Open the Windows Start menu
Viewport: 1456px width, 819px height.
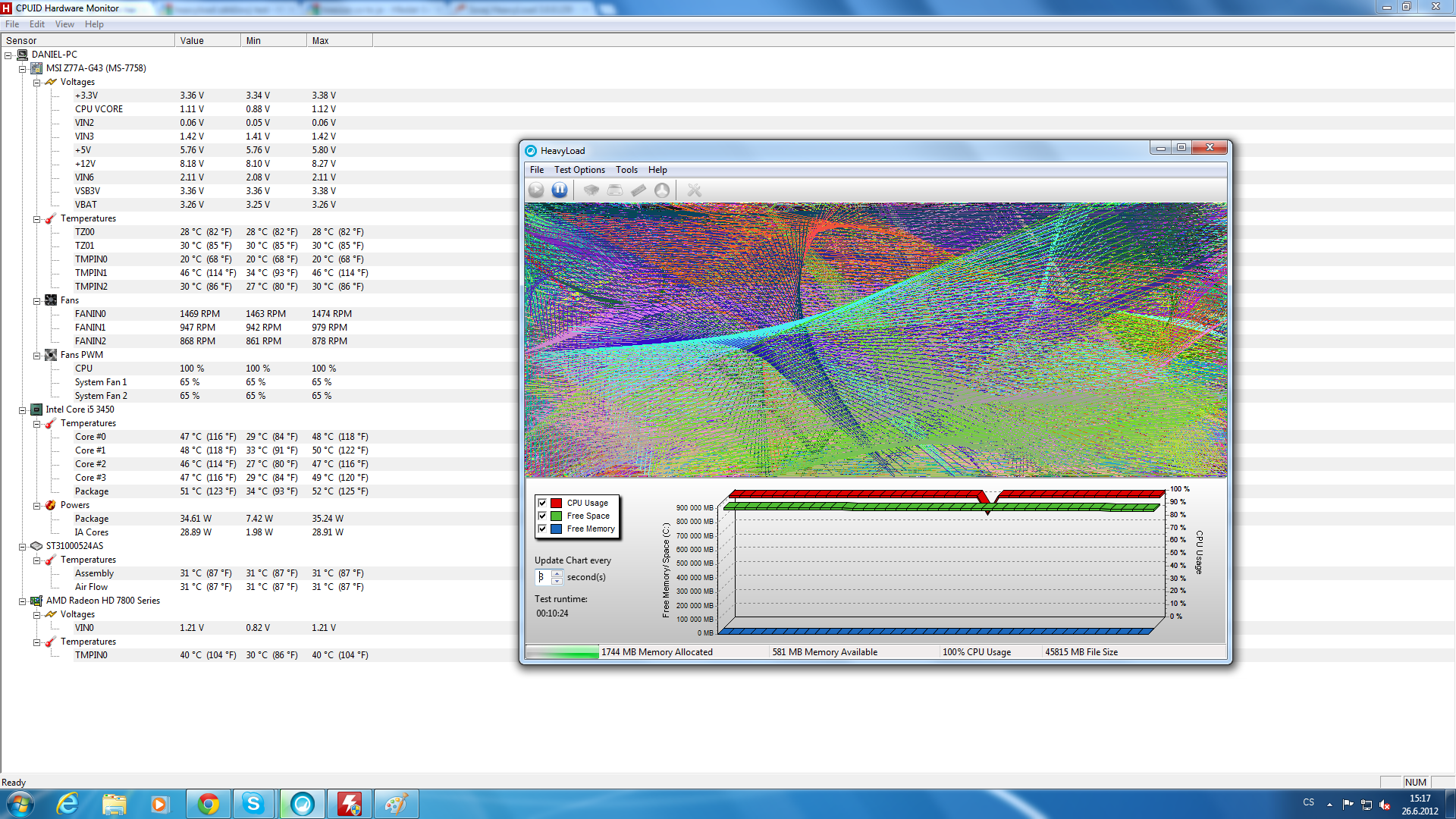(20, 804)
